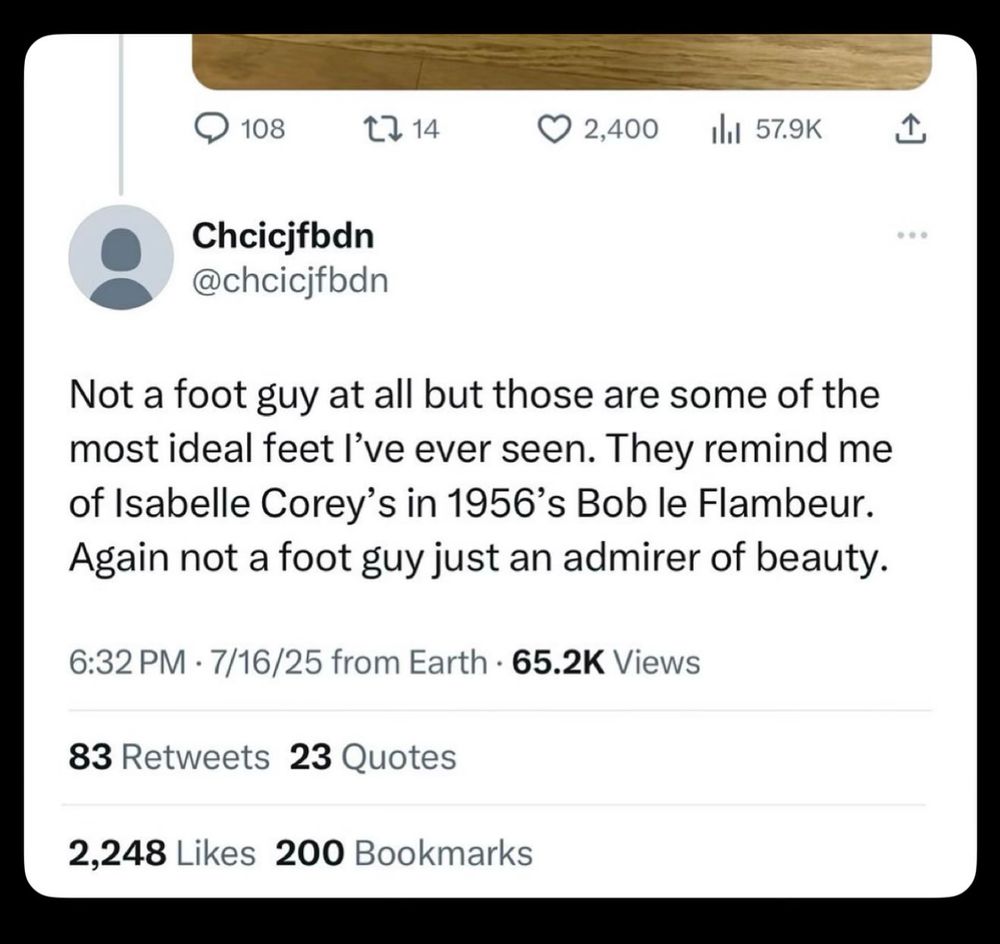Open the three-dot more options menu
Image resolution: width=1000 pixels, height=944 pixels.
click(x=912, y=237)
